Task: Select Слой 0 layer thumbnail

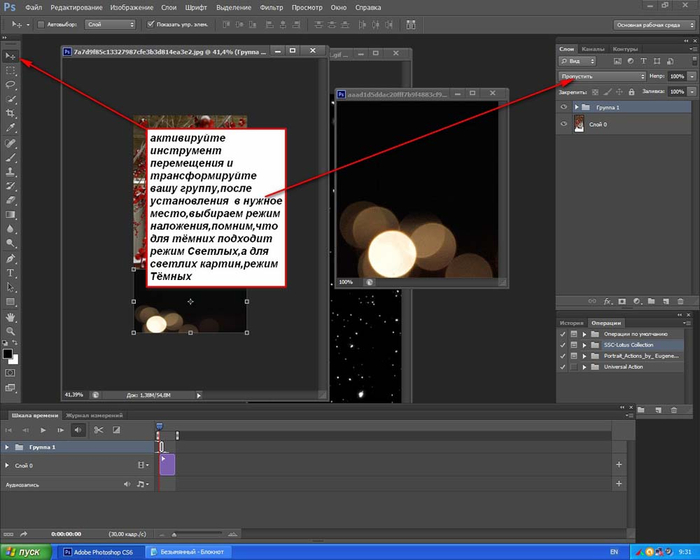Action: point(579,124)
